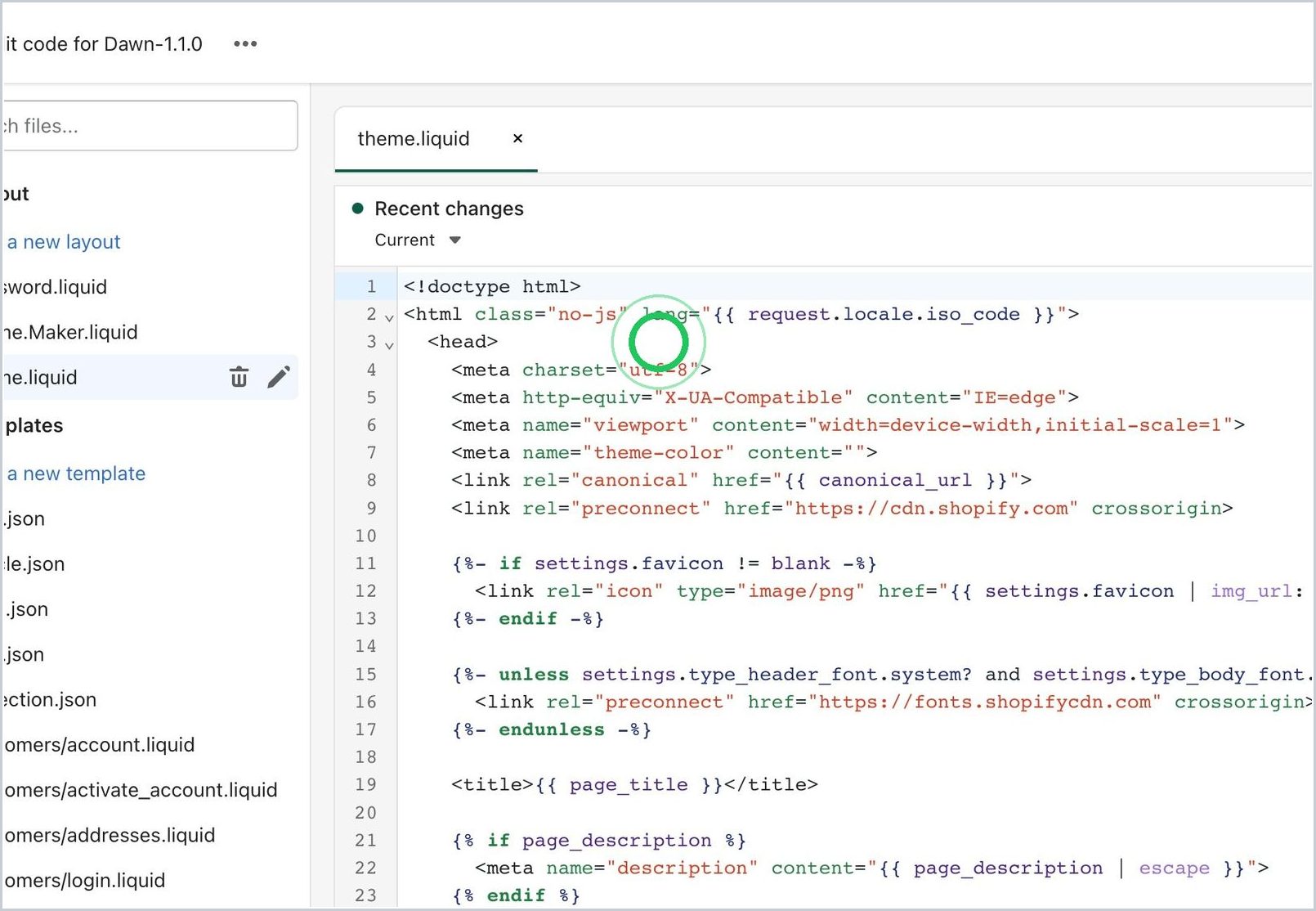Select the highlighted theme.liquid file row

(150, 377)
